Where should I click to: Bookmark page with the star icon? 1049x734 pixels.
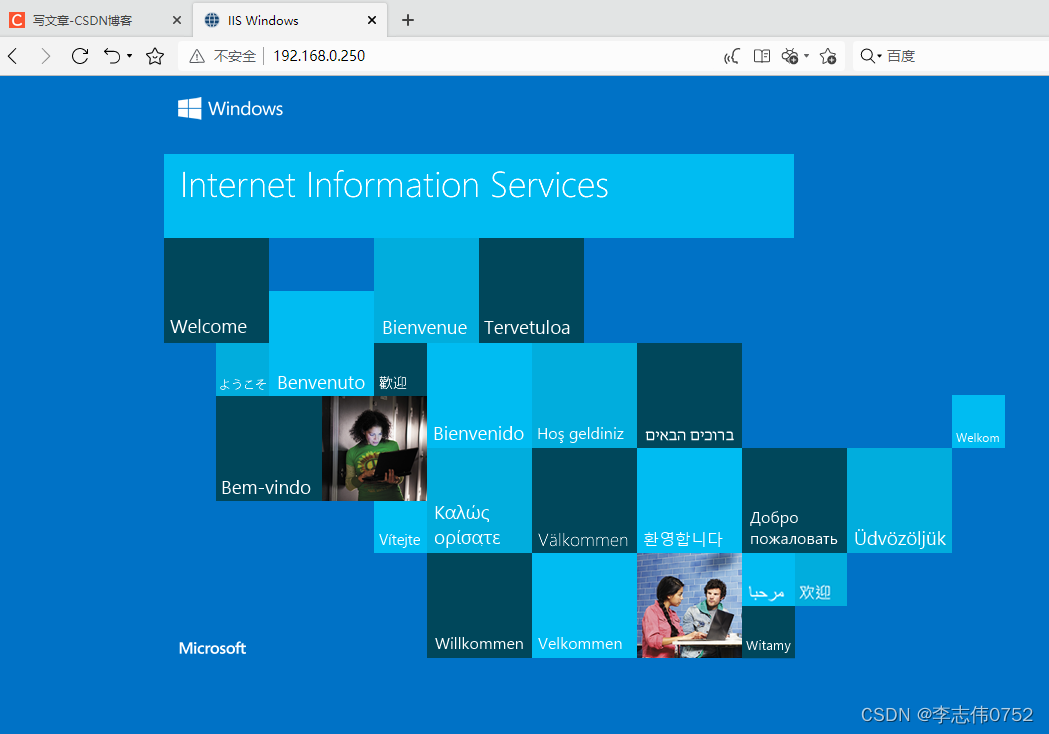coord(155,56)
